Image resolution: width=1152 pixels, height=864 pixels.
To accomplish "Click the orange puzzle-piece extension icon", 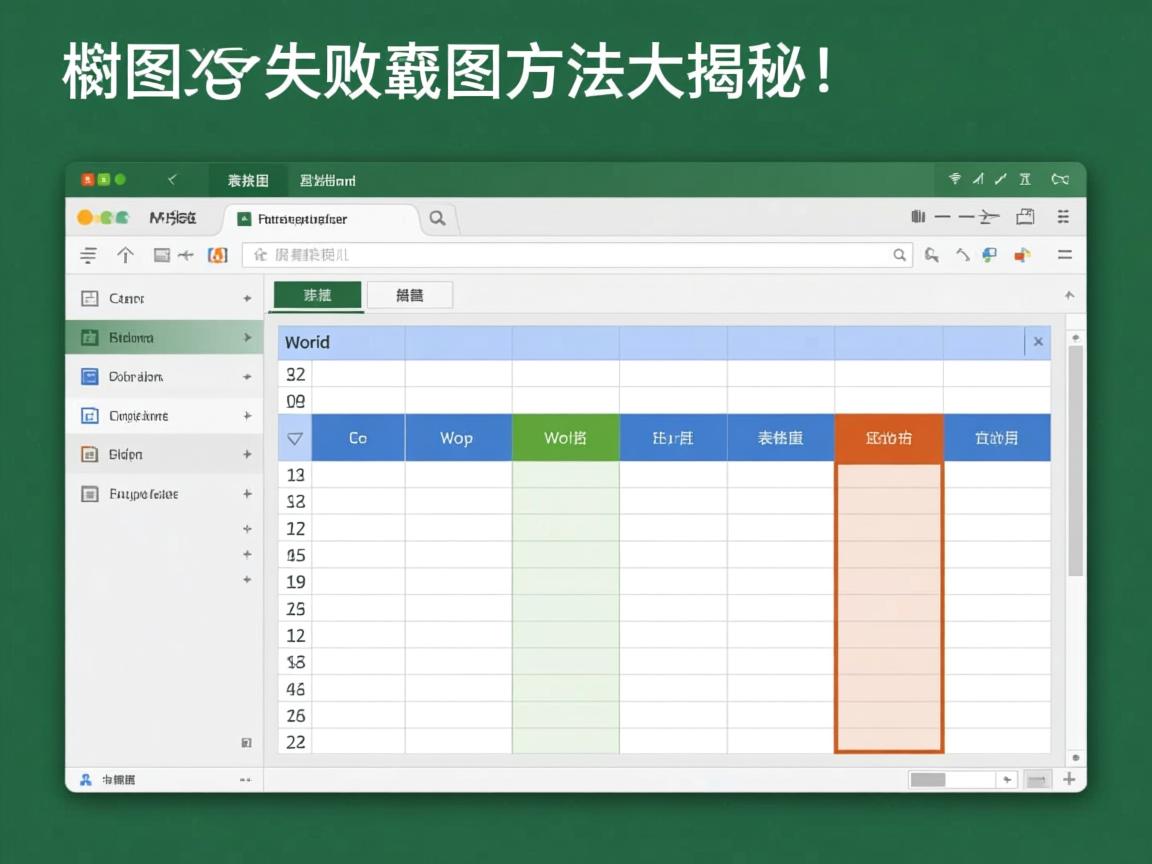I will (1022, 255).
